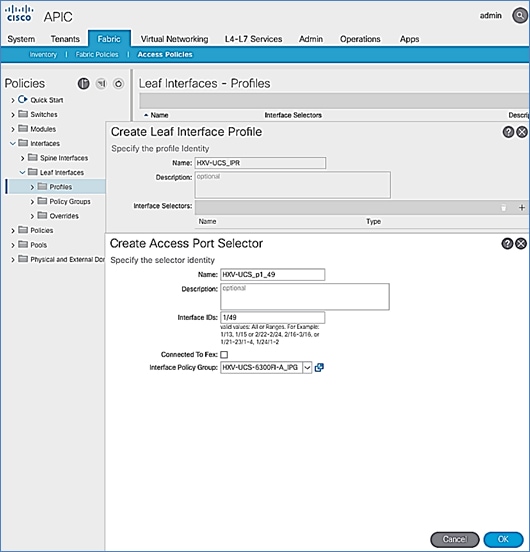530x552 pixels.
Task: Go to Access Policies submenu
Action: (x=165, y=55)
